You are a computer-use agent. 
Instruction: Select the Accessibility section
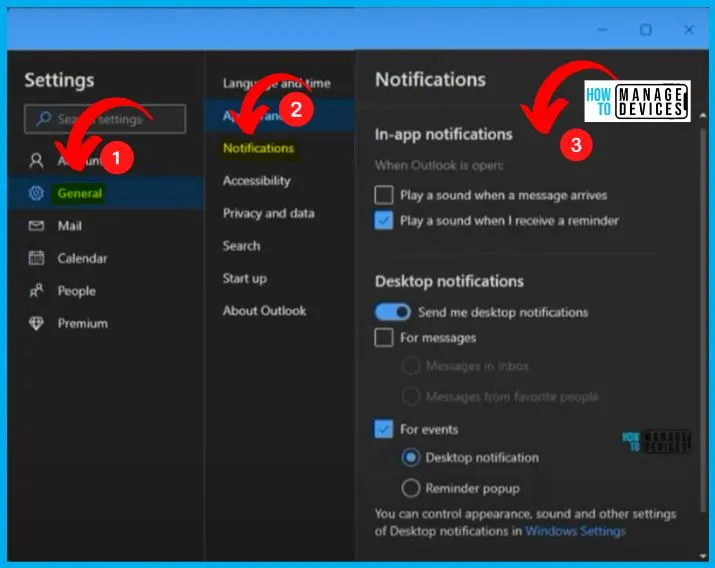coord(256,181)
